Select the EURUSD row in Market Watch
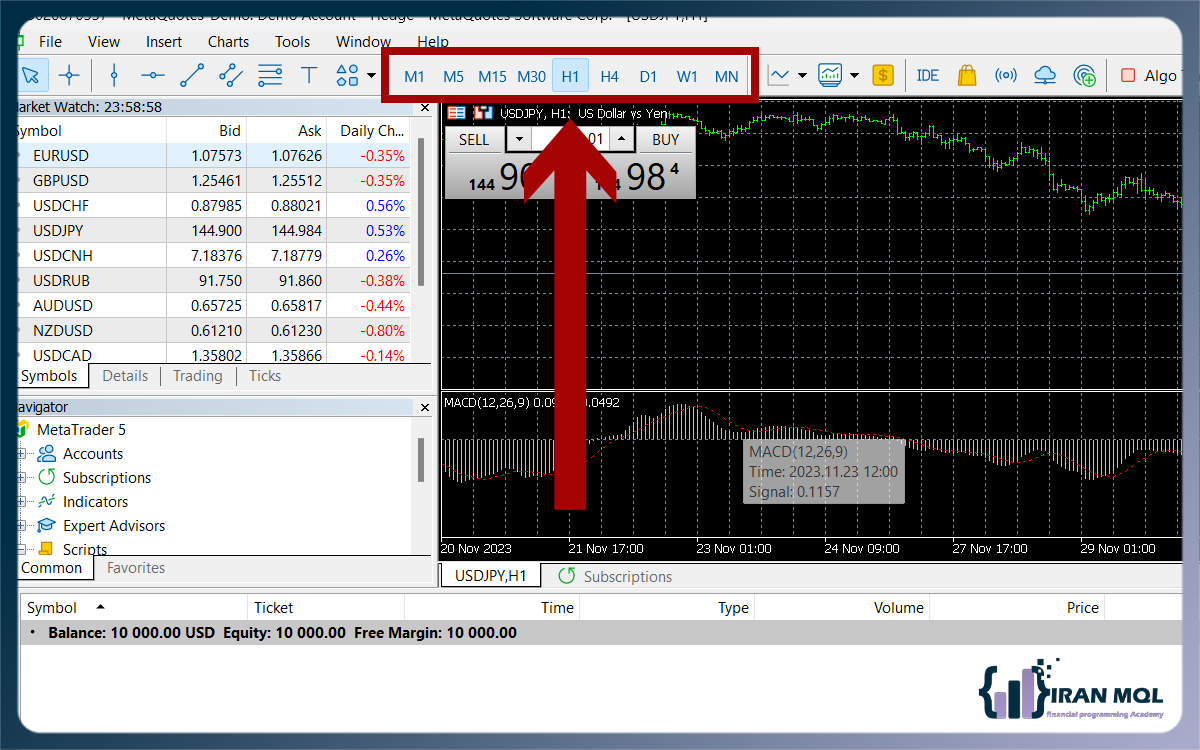Screen dimensions: 1200x750 (214, 156)
